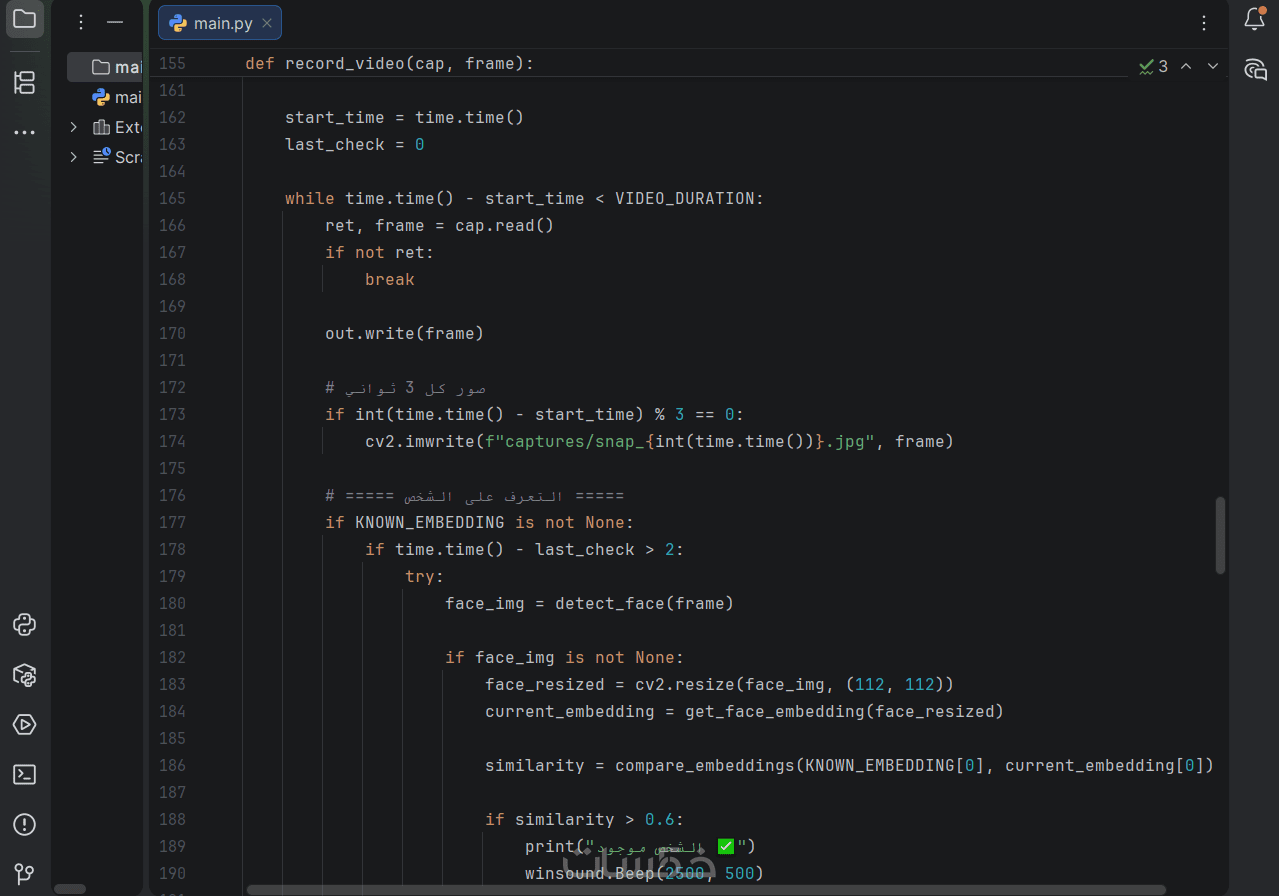Image resolution: width=1279 pixels, height=896 pixels.
Task: Open the Python Console tool window
Action: pyautogui.click(x=24, y=625)
